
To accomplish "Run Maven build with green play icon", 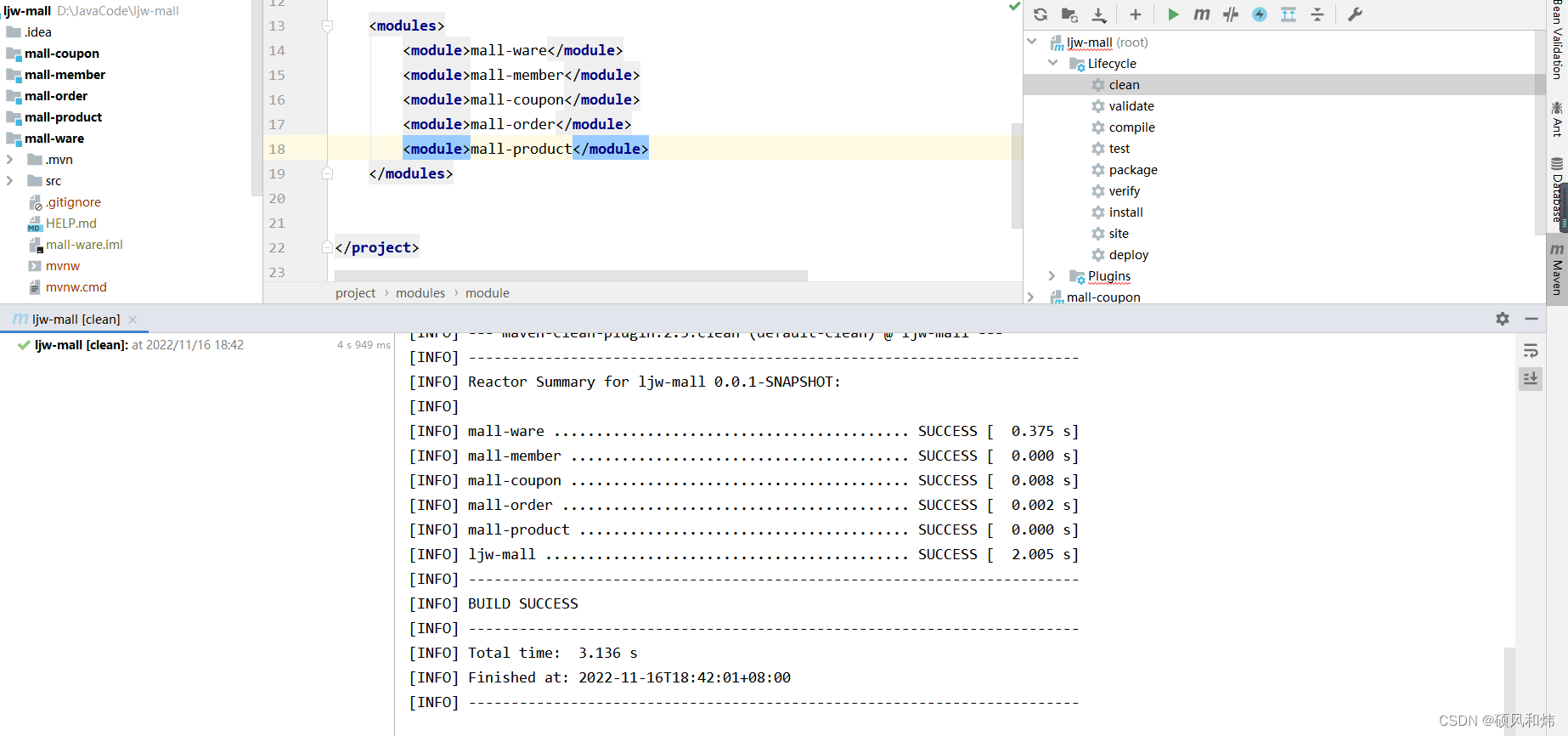I will coord(1173,14).
